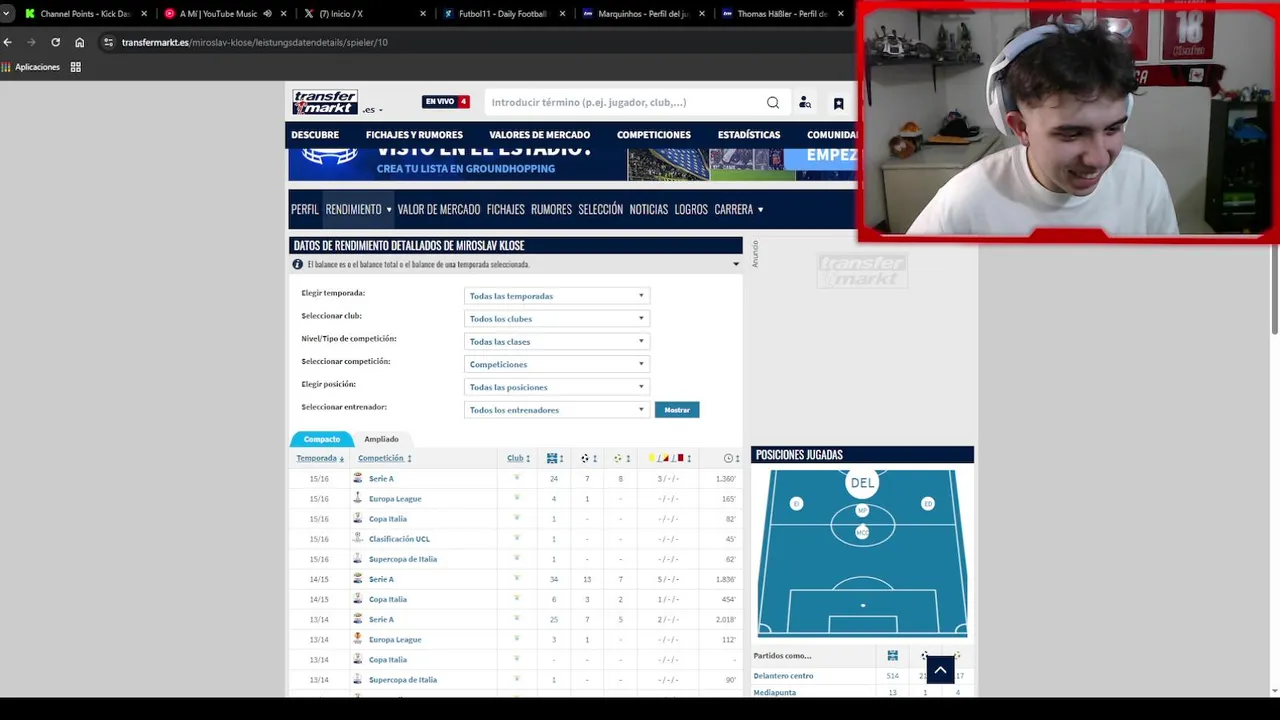The width and height of the screenshot is (1280, 720).
Task: Open the .es country selector
Action: pyautogui.click(x=373, y=110)
